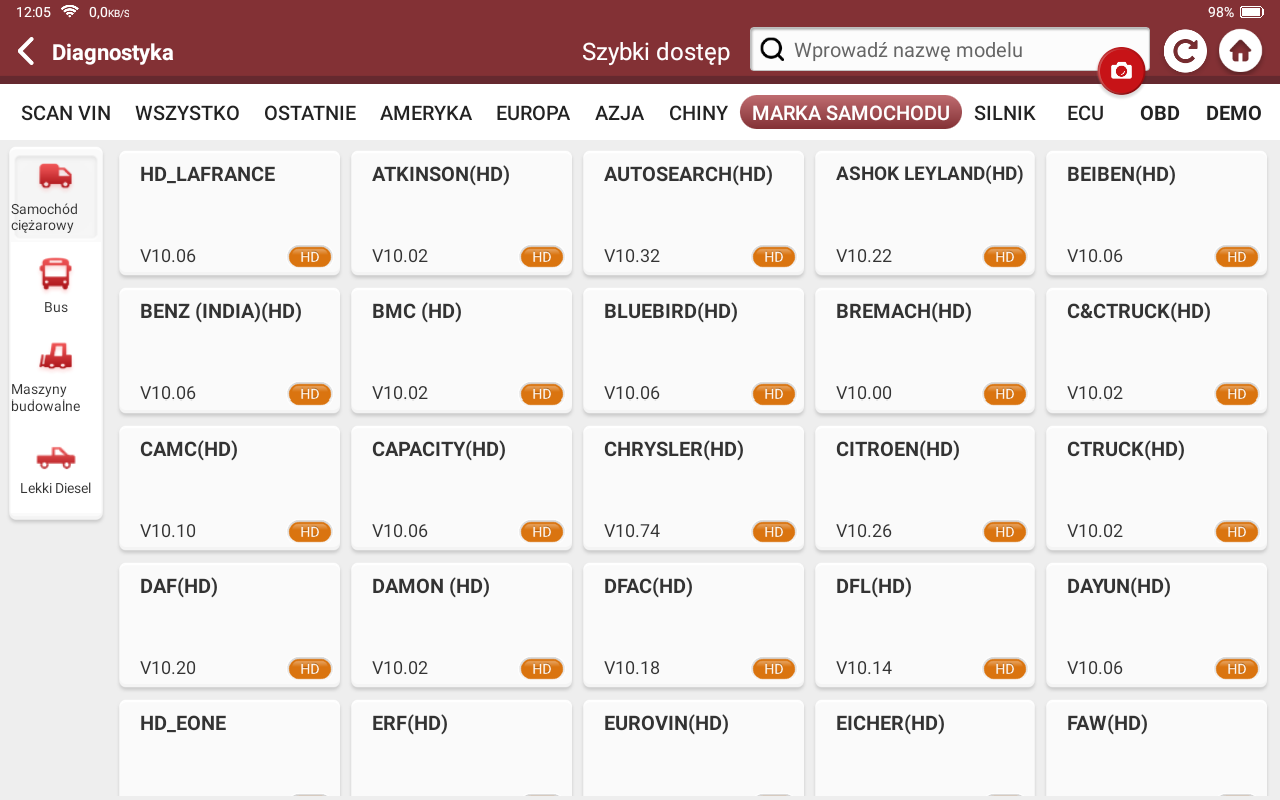Go to home screen via house icon
Screen dimensions: 1280x800
(1240, 51)
